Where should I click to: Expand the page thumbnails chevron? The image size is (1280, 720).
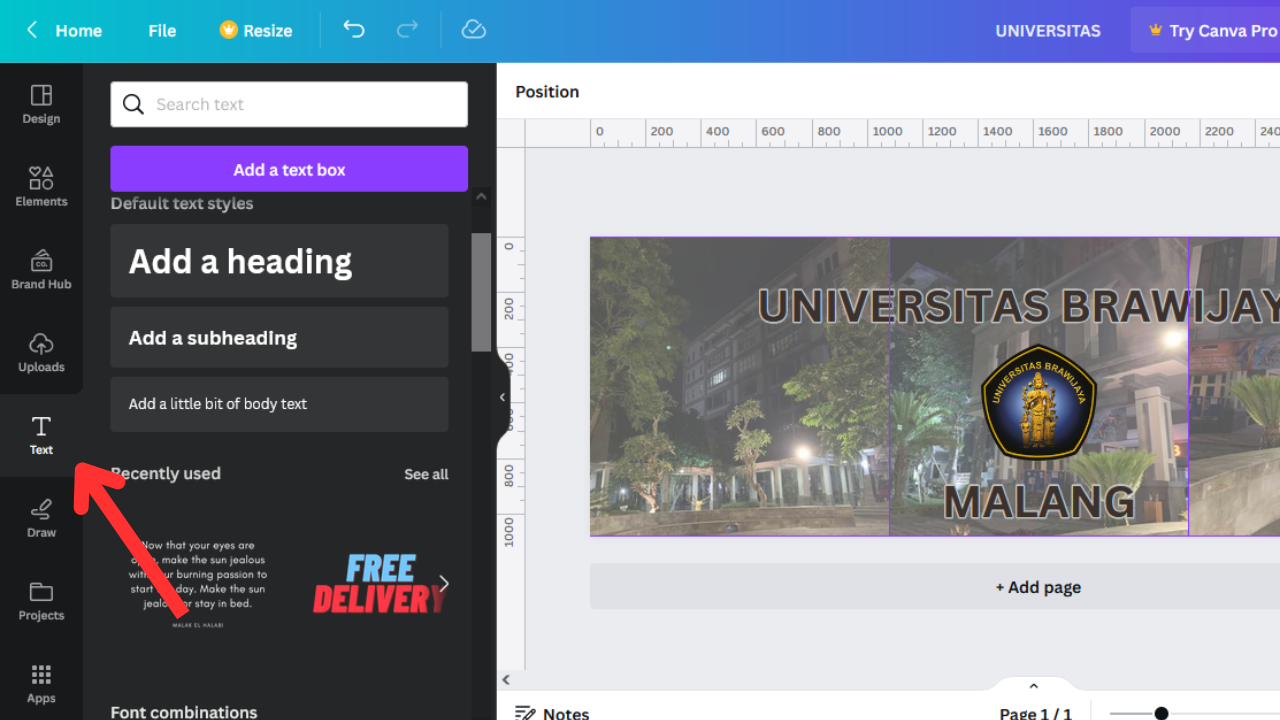tap(1034, 686)
